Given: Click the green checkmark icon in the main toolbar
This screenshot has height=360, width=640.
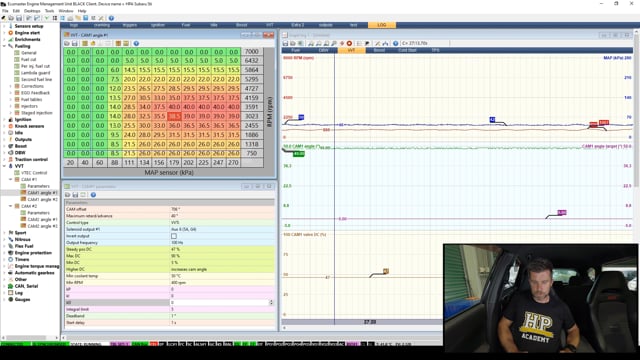Looking at the screenshot, I should [x=47, y=18].
